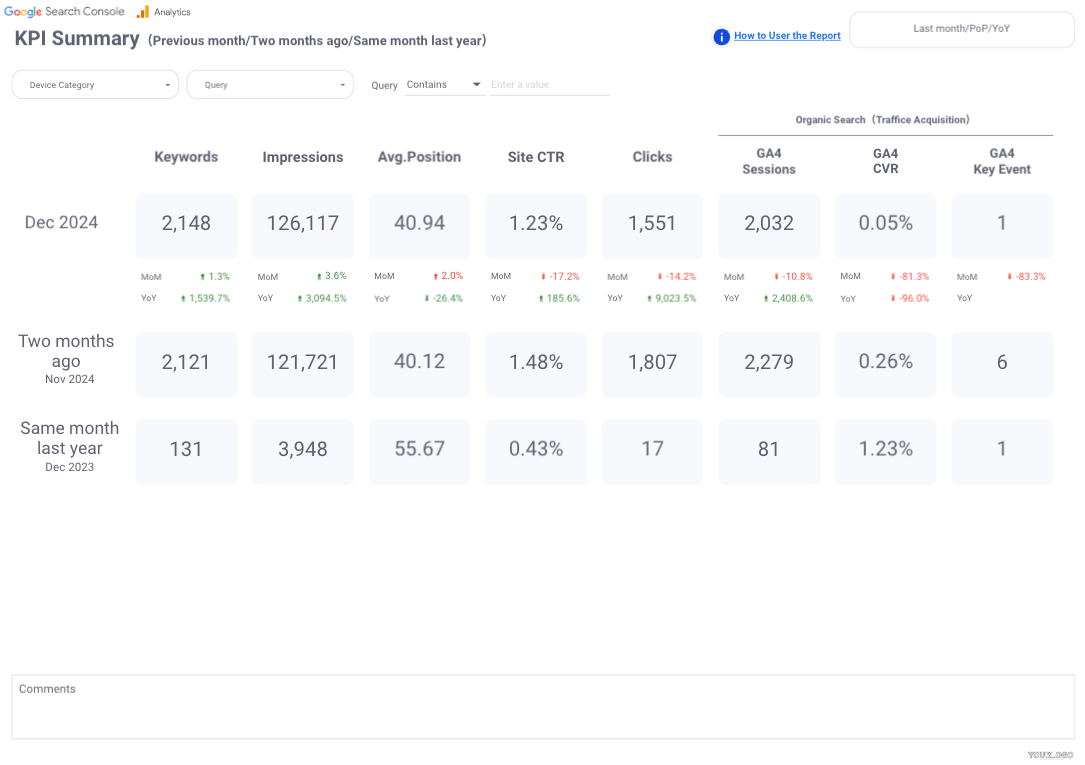Select the Dec 2024 Keywords card showing 2,148
This screenshot has width=1085, height=765.
tap(186, 224)
